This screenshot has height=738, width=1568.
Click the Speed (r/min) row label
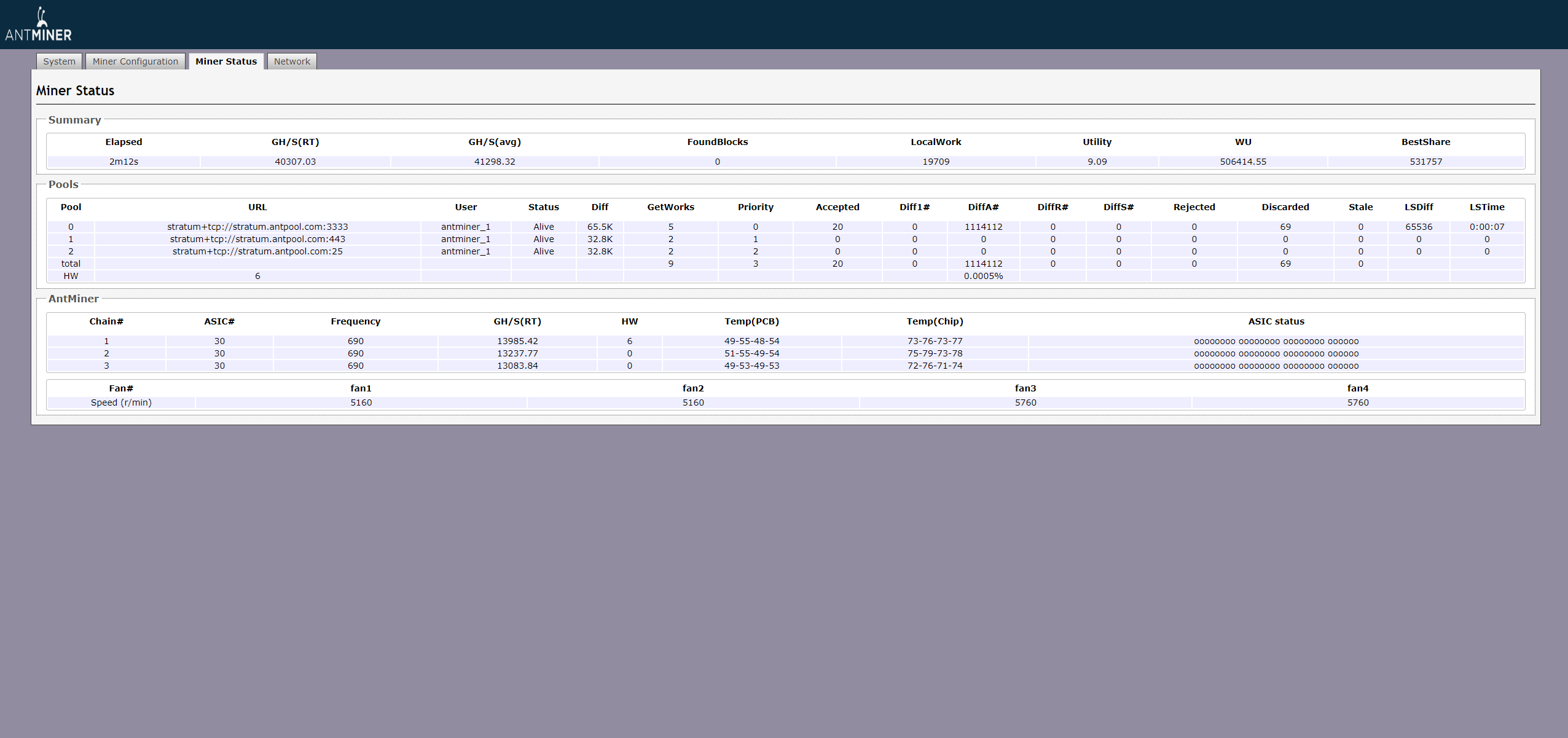pos(121,402)
